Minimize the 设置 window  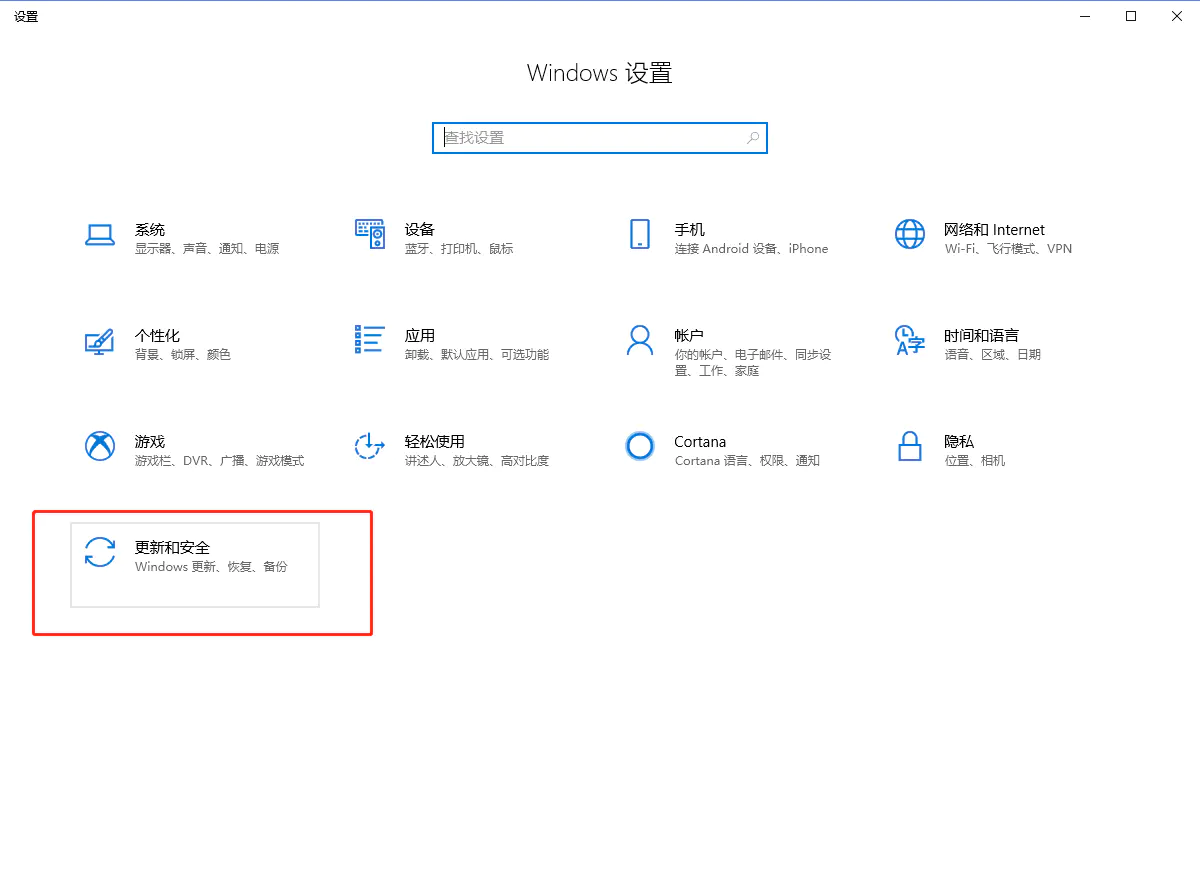click(1085, 16)
